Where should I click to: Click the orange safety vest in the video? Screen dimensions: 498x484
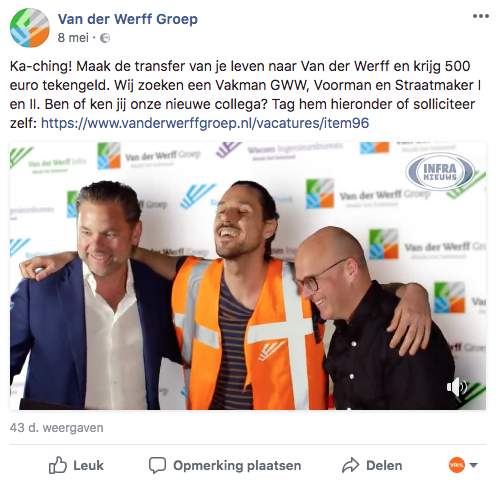[x=248, y=333]
